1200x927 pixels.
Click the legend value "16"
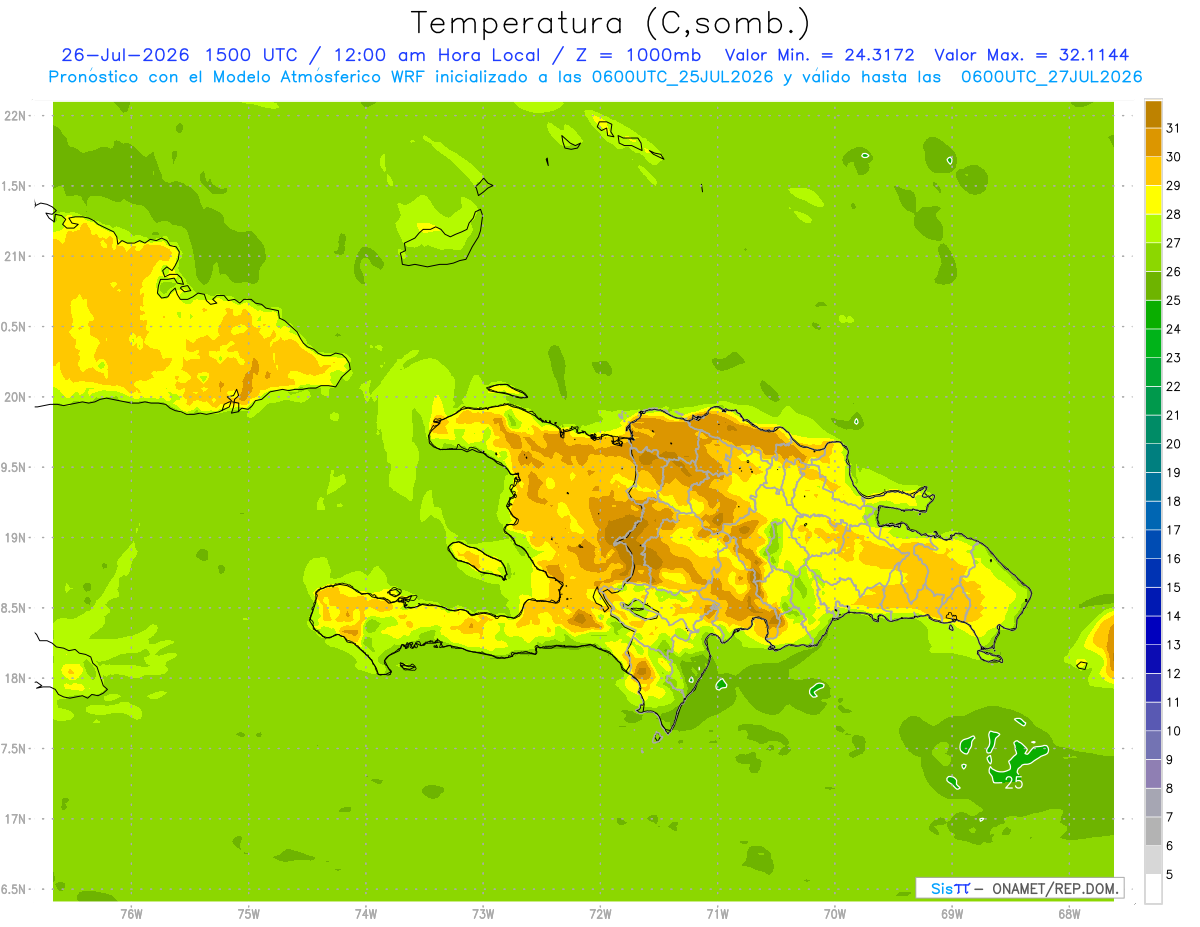coord(1174,559)
